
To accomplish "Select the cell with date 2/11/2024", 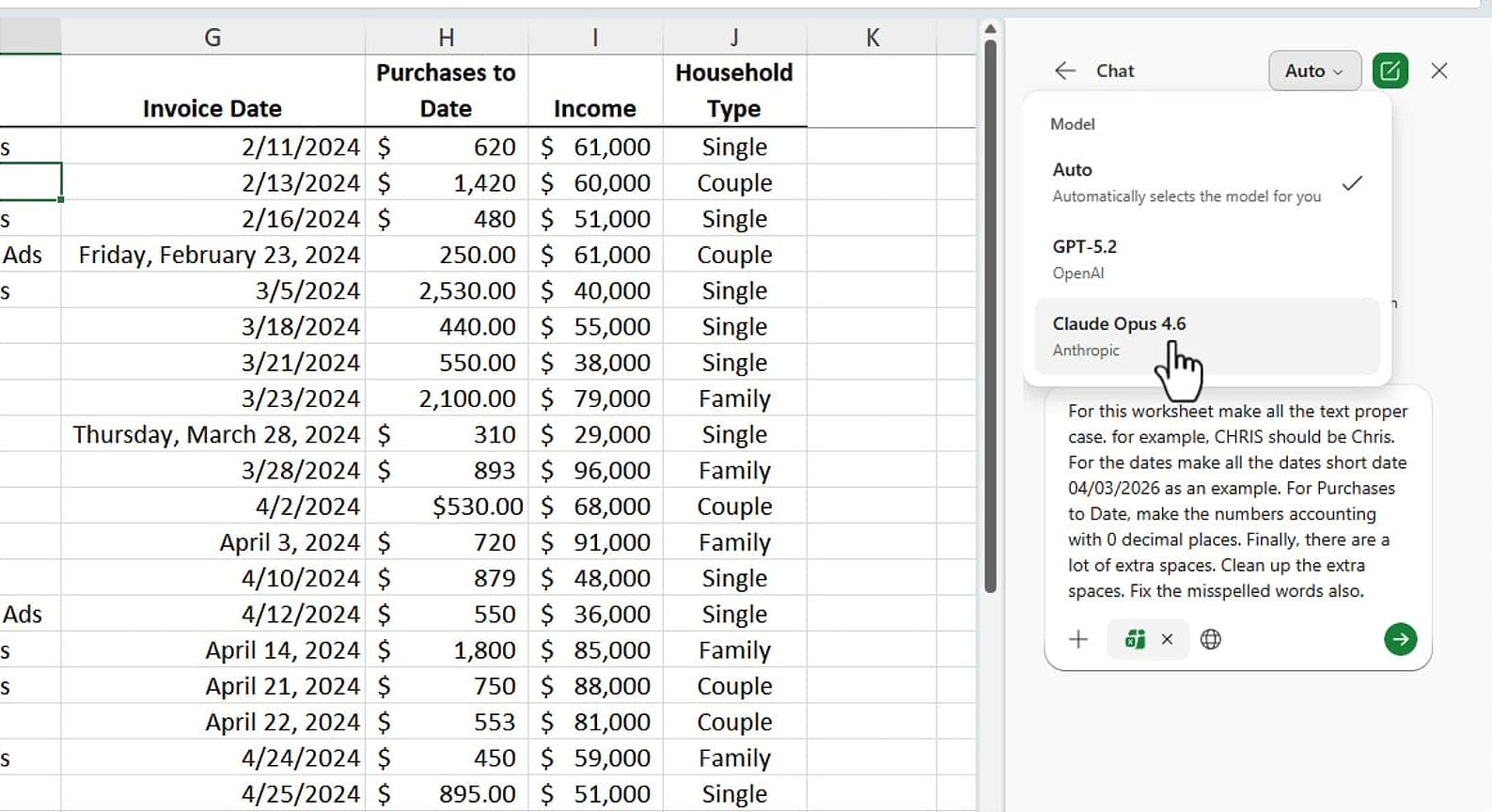I will coord(212,147).
